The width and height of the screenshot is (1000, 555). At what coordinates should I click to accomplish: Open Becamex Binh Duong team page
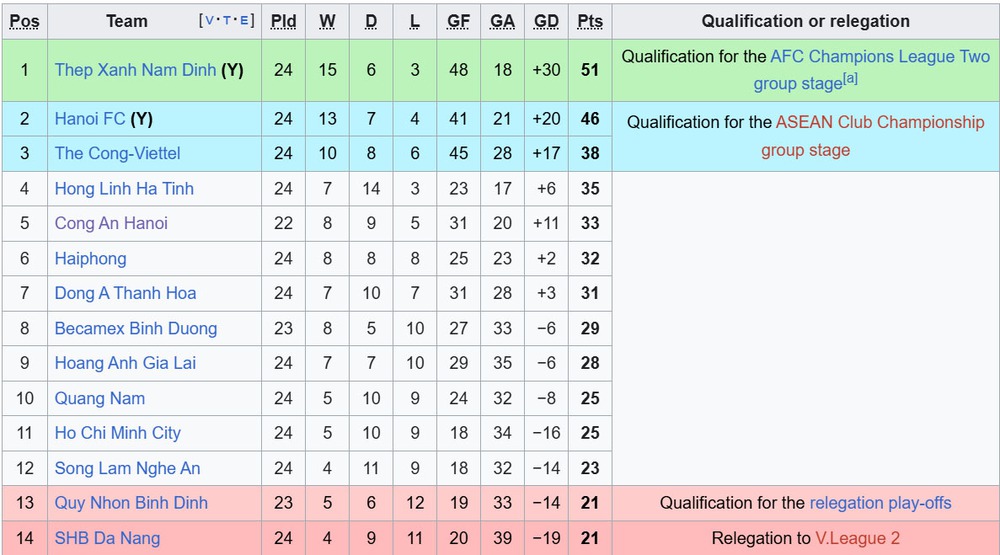click(x=135, y=329)
